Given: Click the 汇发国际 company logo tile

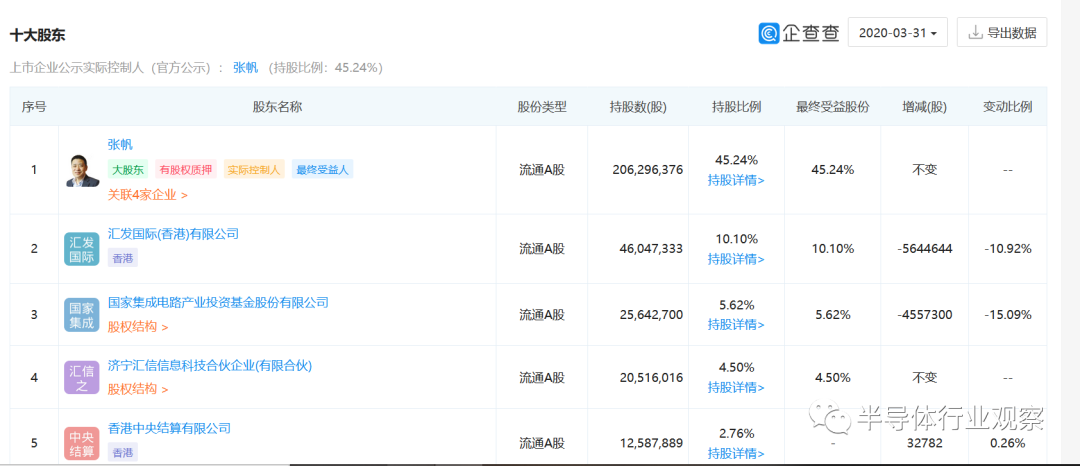Looking at the screenshot, I should click(x=82, y=249).
